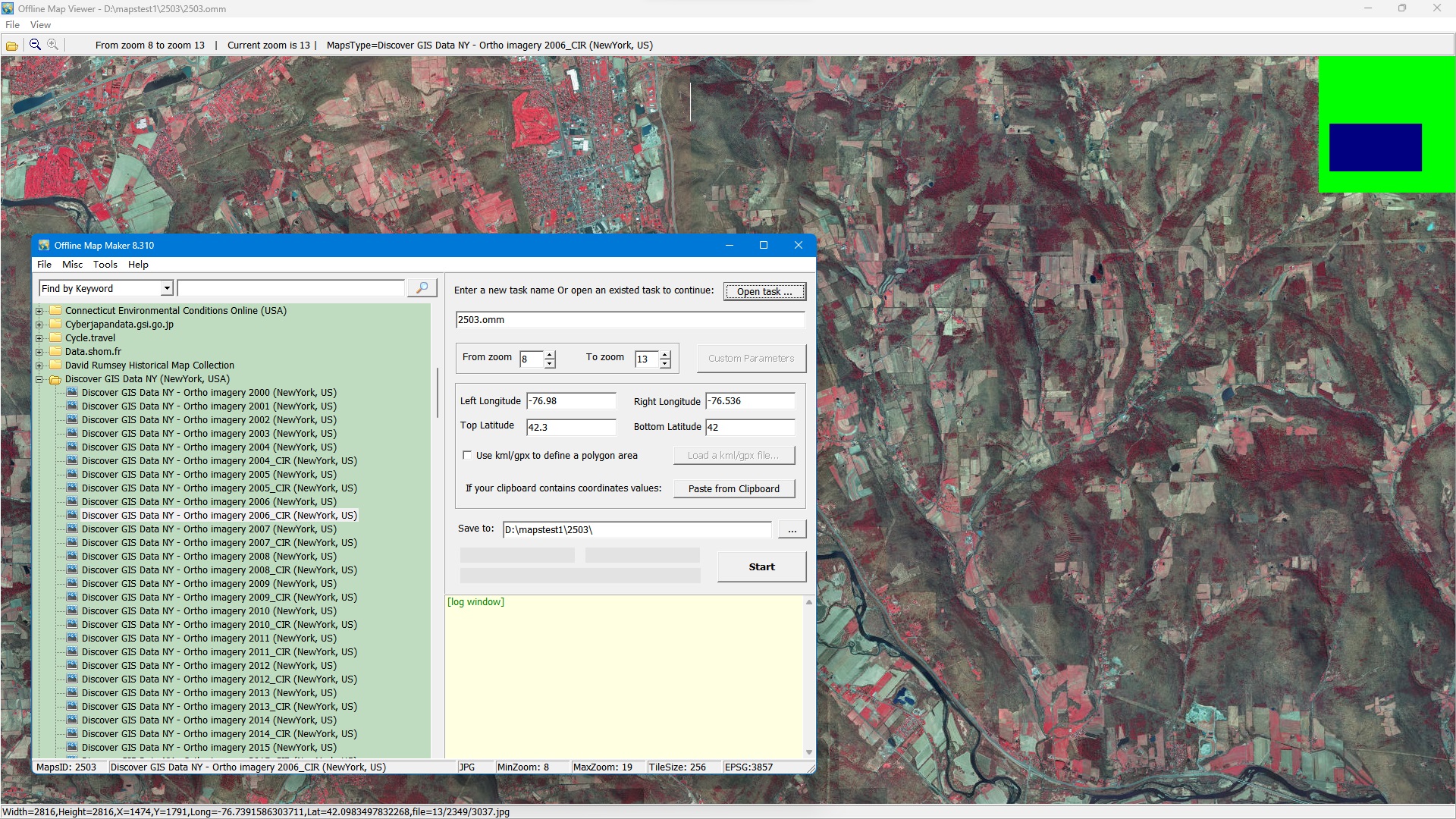The width and height of the screenshot is (1456, 819).
Task: Click 'Paste from Clipboard' button
Action: coord(734,488)
